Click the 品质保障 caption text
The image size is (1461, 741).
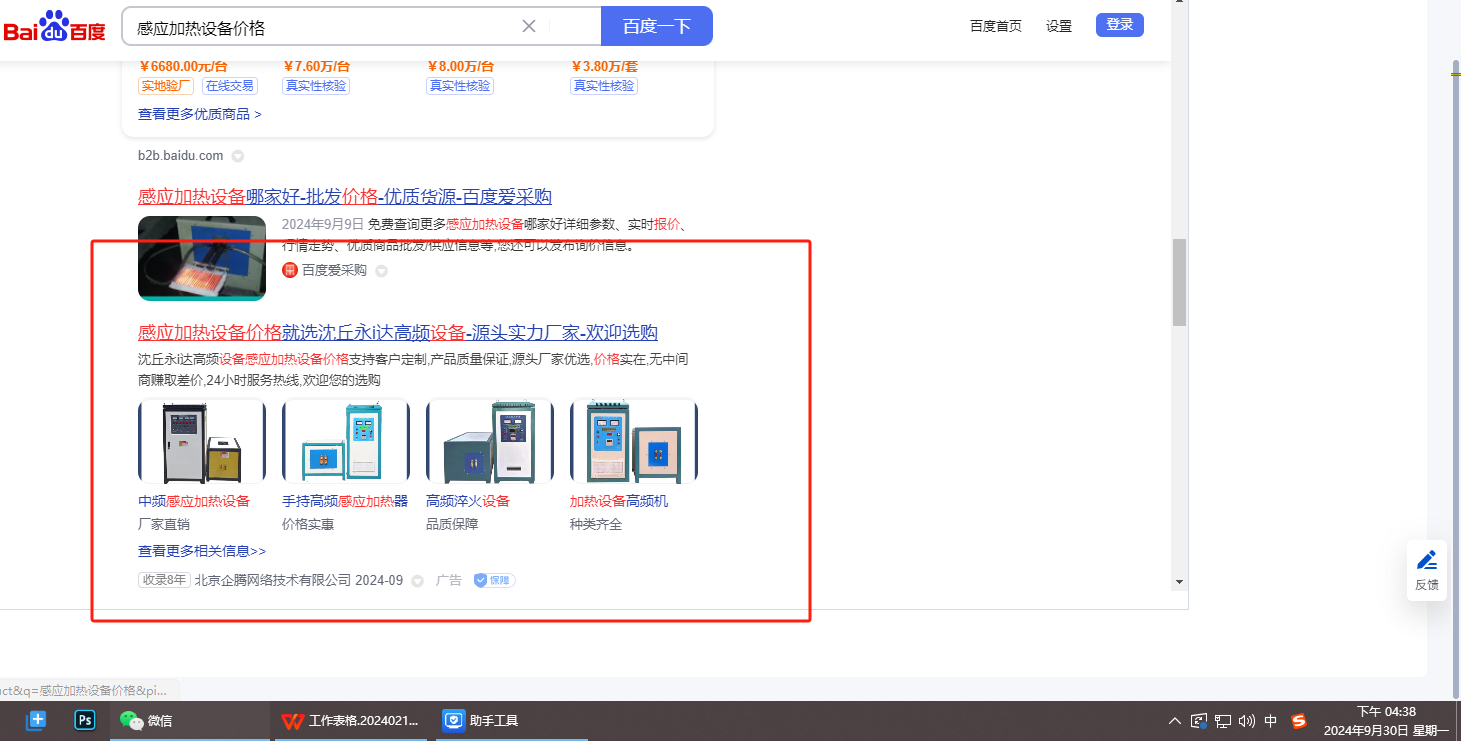pos(452,524)
